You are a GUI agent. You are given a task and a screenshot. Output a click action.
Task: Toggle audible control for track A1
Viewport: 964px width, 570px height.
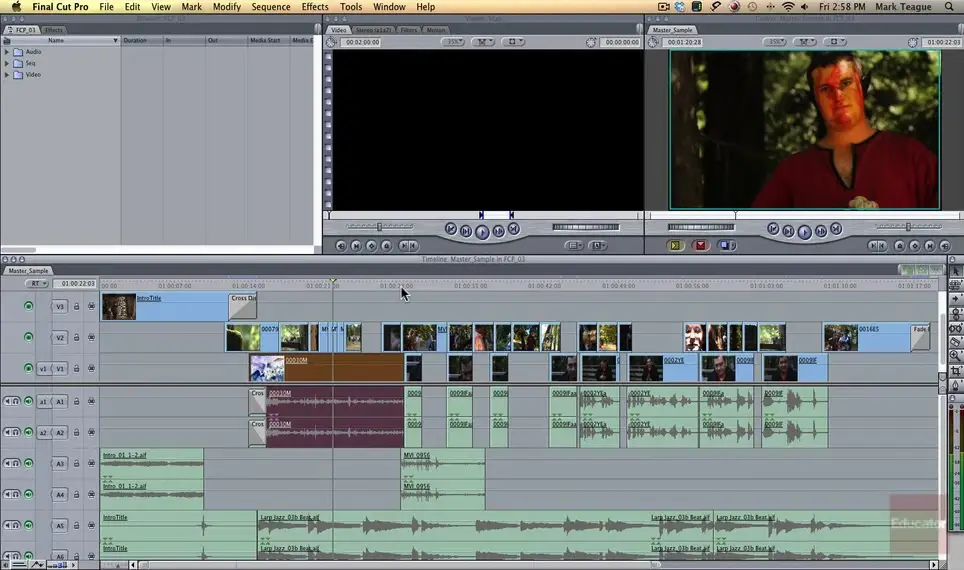(28, 401)
